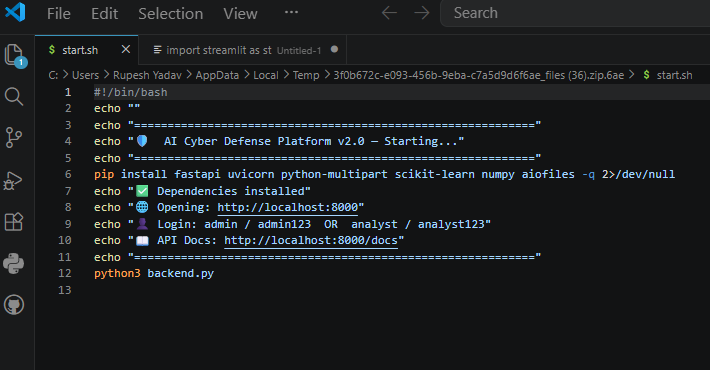The height and width of the screenshot is (370, 710).
Task: Go back with the left arrow
Action: [x=389, y=13]
